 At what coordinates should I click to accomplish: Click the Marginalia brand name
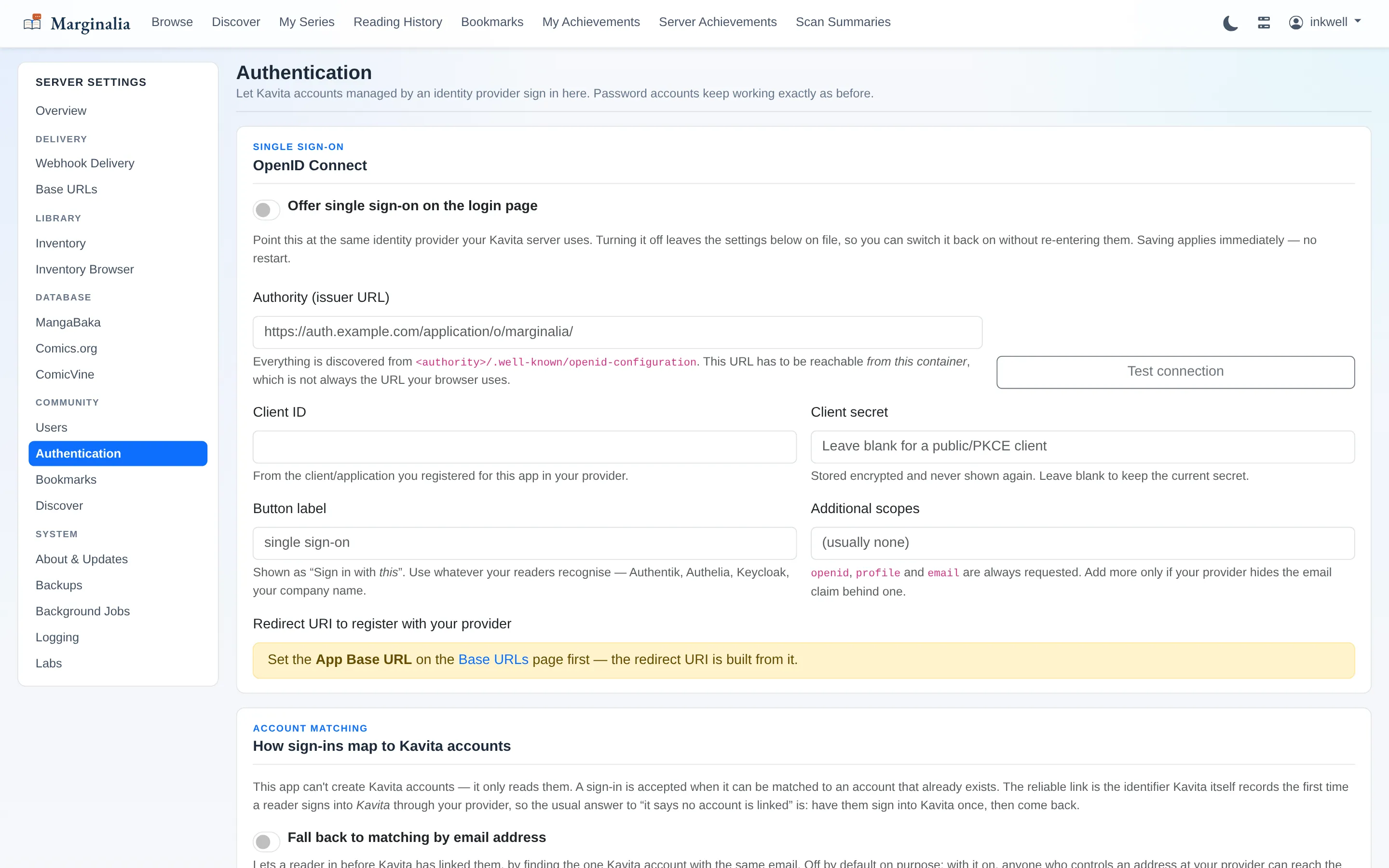91,24
